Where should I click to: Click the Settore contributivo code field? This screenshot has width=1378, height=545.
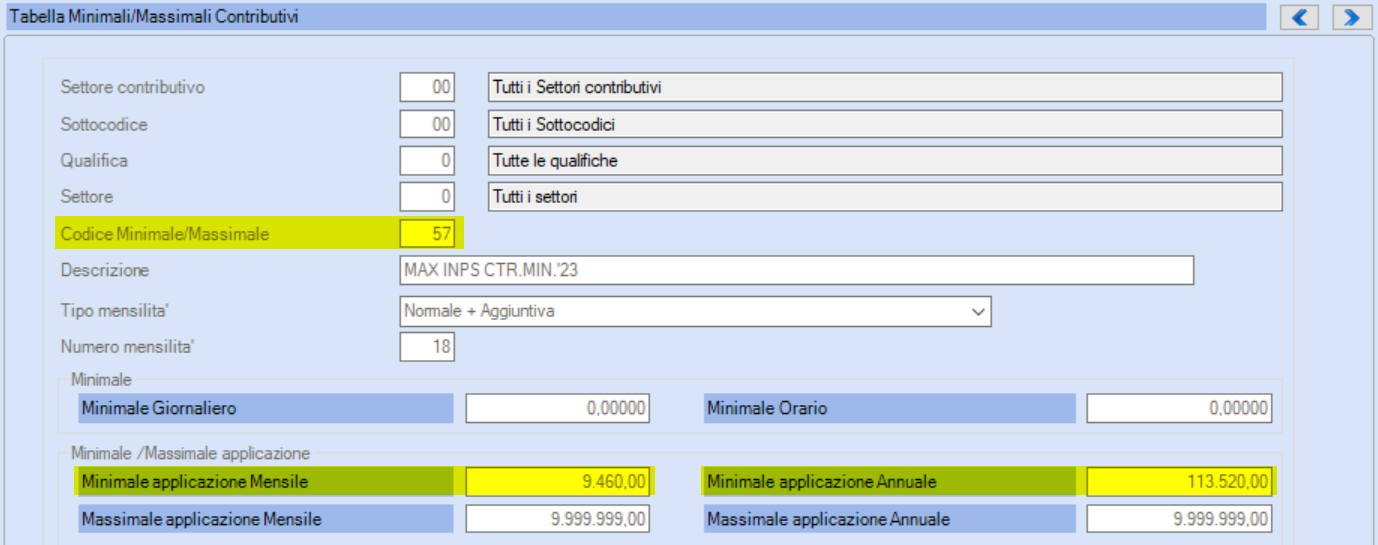click(x=427, y=87)
